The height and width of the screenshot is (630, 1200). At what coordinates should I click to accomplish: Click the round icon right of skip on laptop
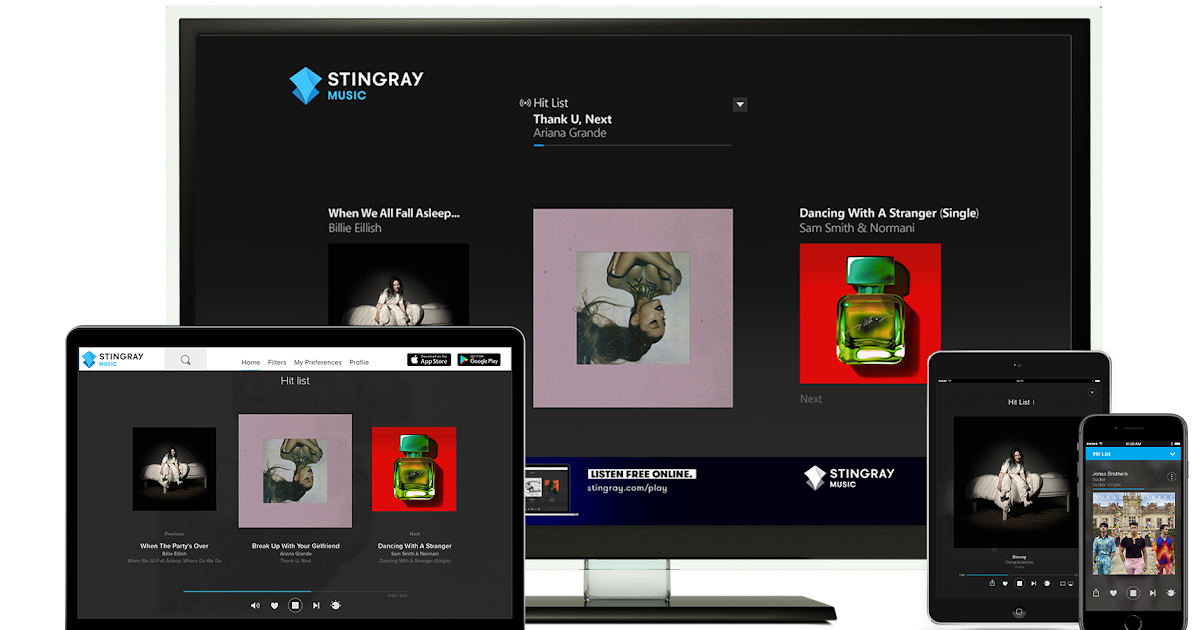tap(336, 605)
